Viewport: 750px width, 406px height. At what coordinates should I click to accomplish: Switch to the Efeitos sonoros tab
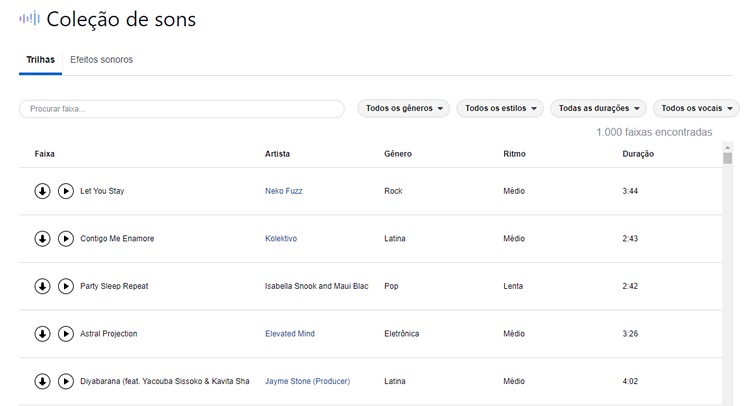coord(101,60)
